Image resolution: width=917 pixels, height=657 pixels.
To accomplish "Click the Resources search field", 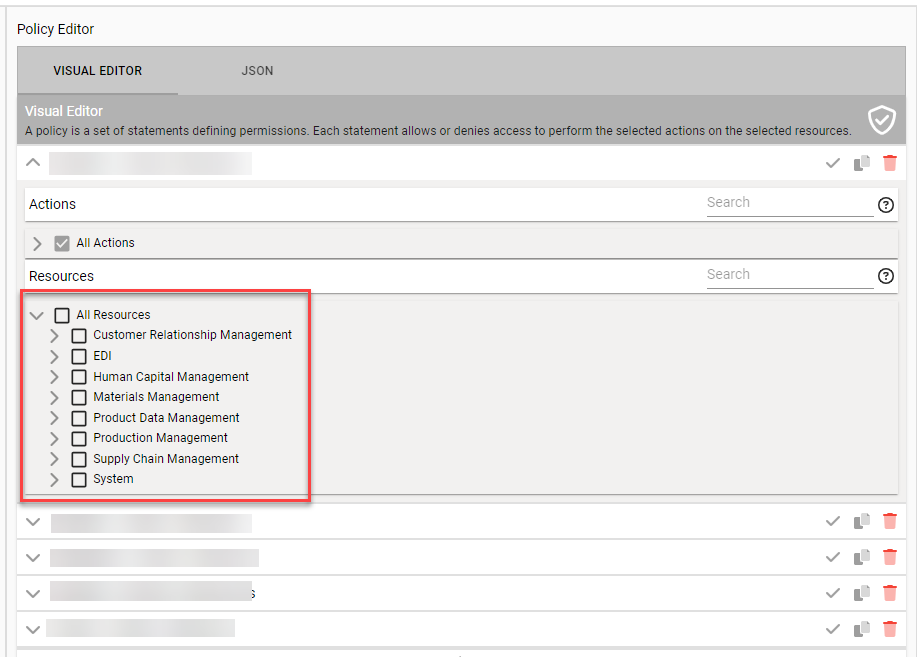I will pos(789,275).
